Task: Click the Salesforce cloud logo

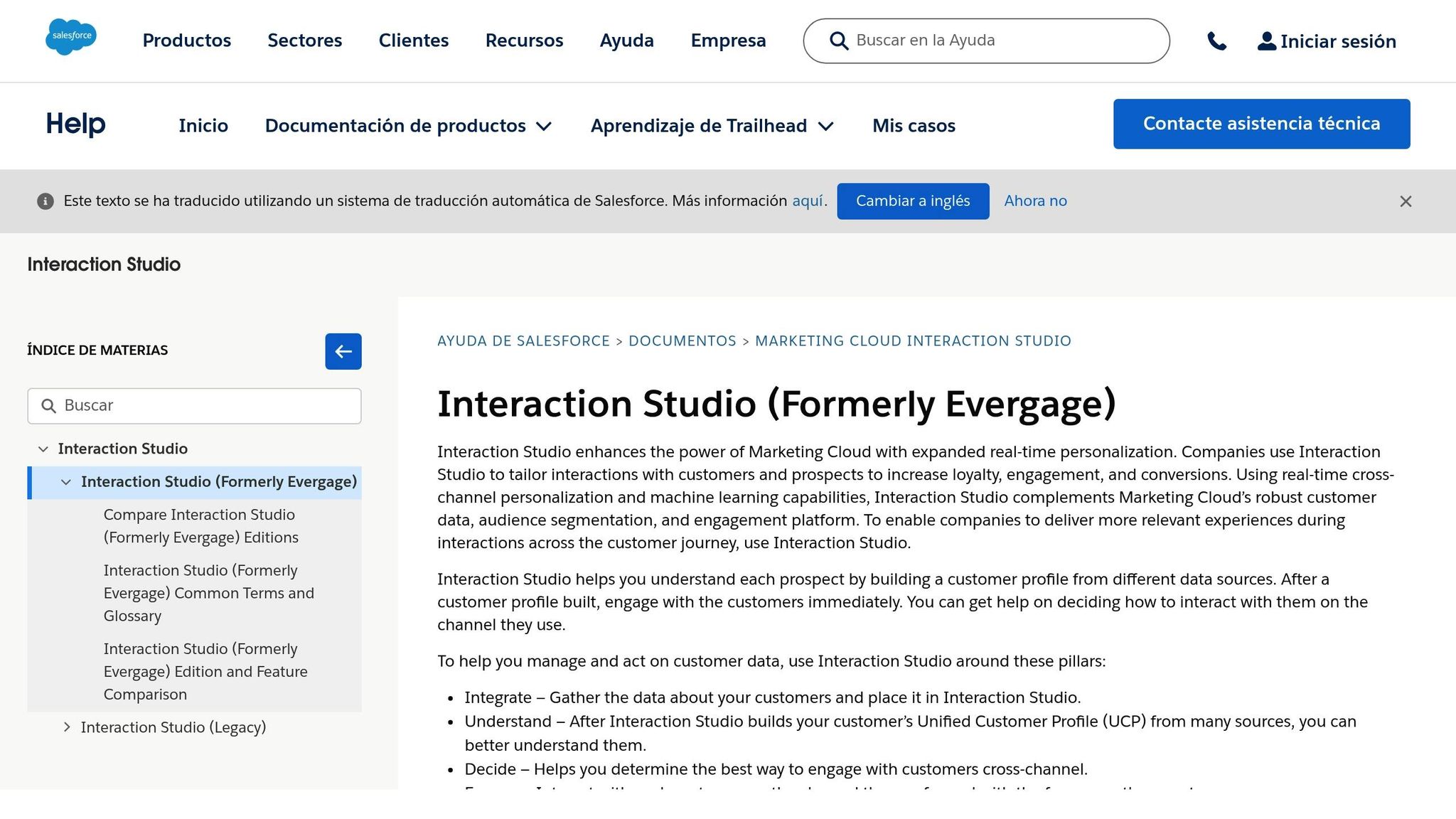Action: [x=71, y=37]
